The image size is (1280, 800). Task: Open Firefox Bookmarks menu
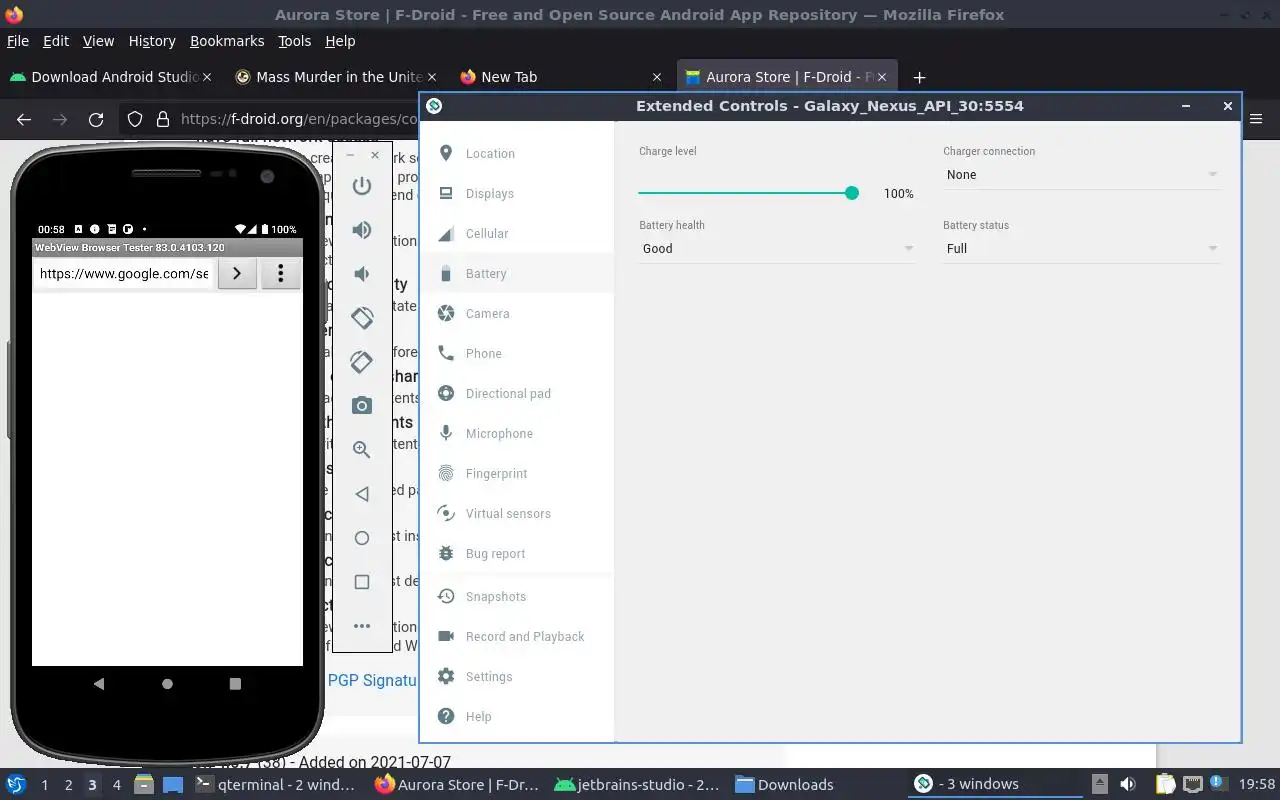227,41
